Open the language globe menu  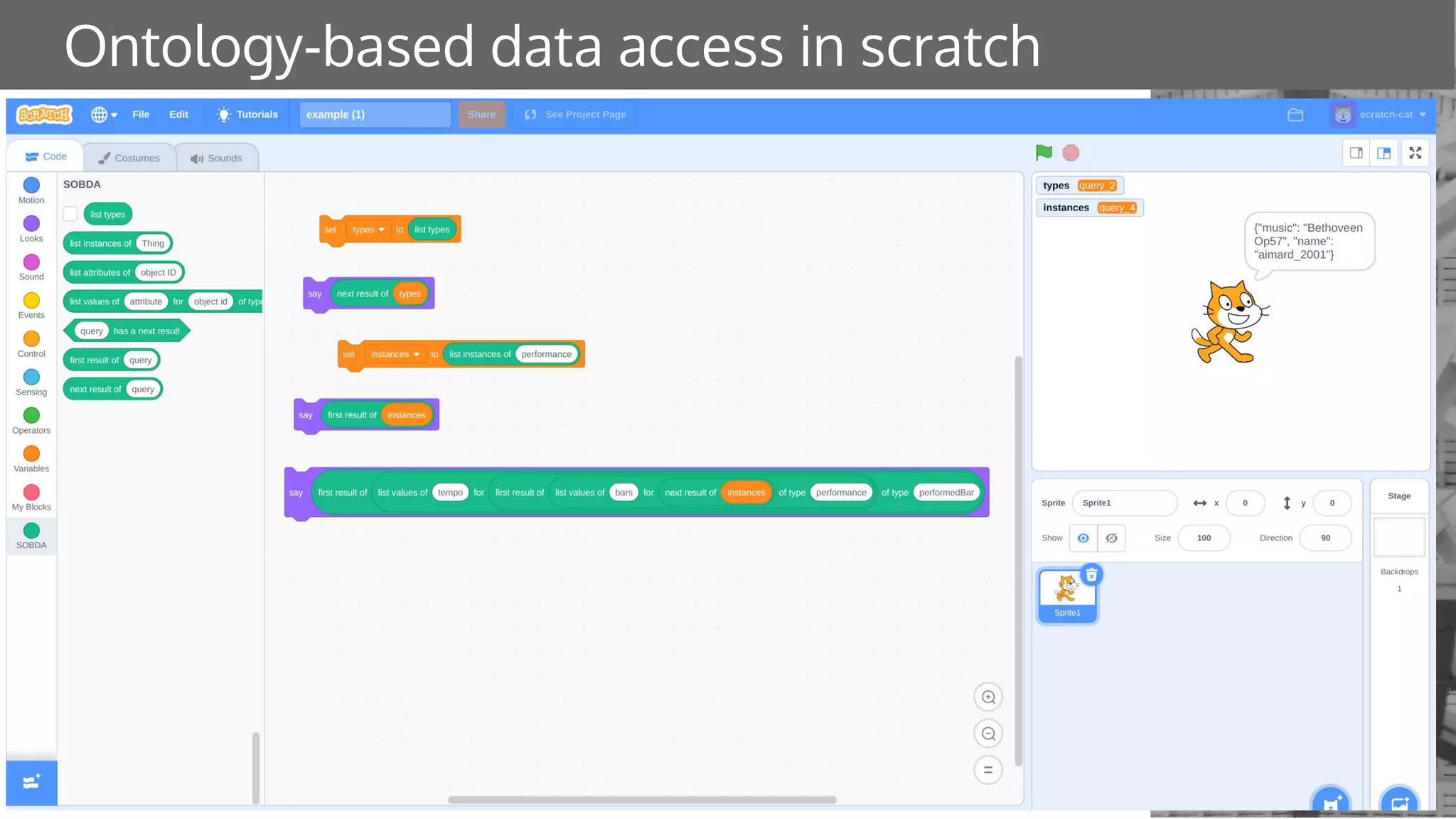coord(104,114)
